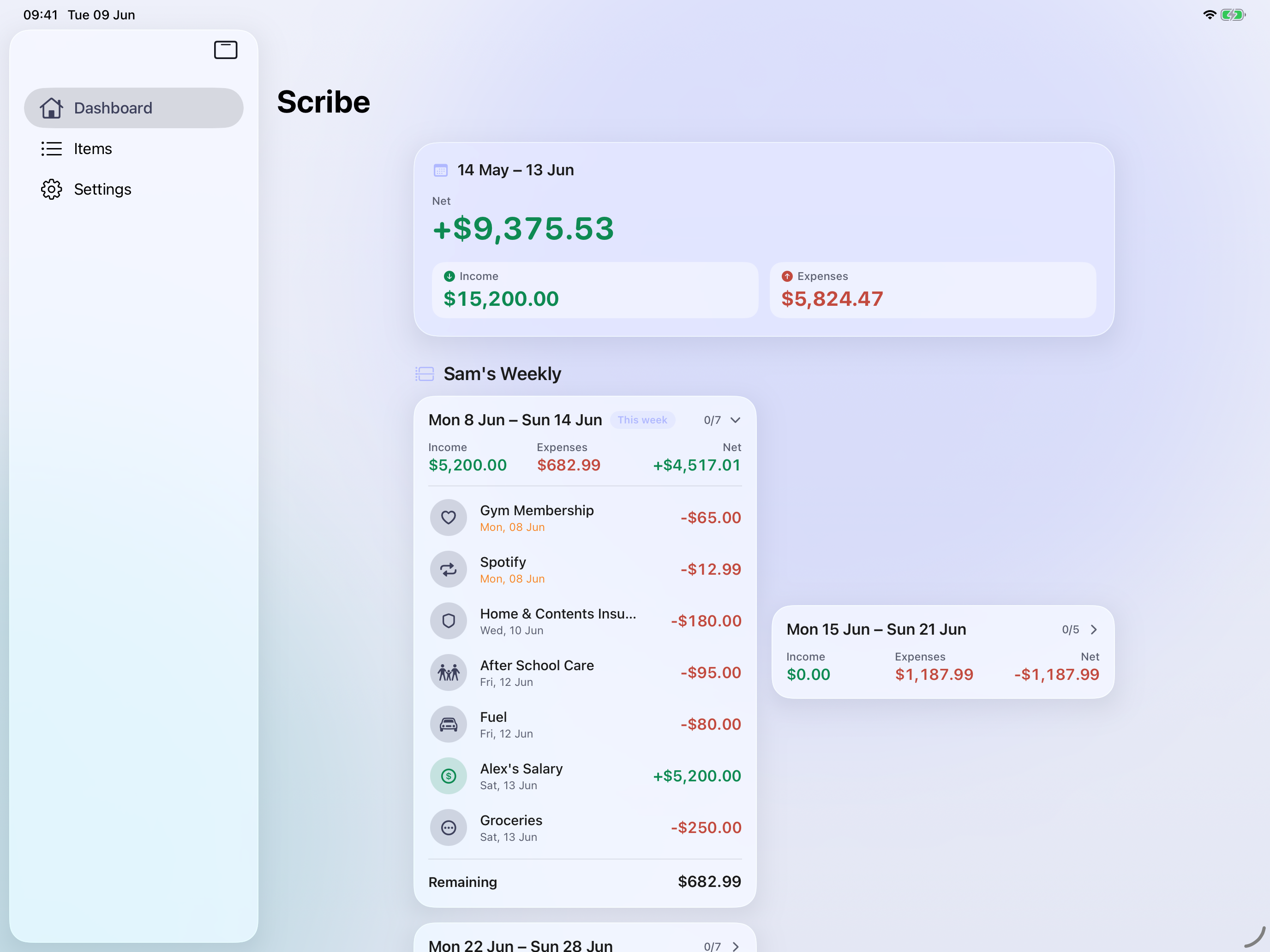Click the This week badge
1270x952 pixels.
coord(642,420)
